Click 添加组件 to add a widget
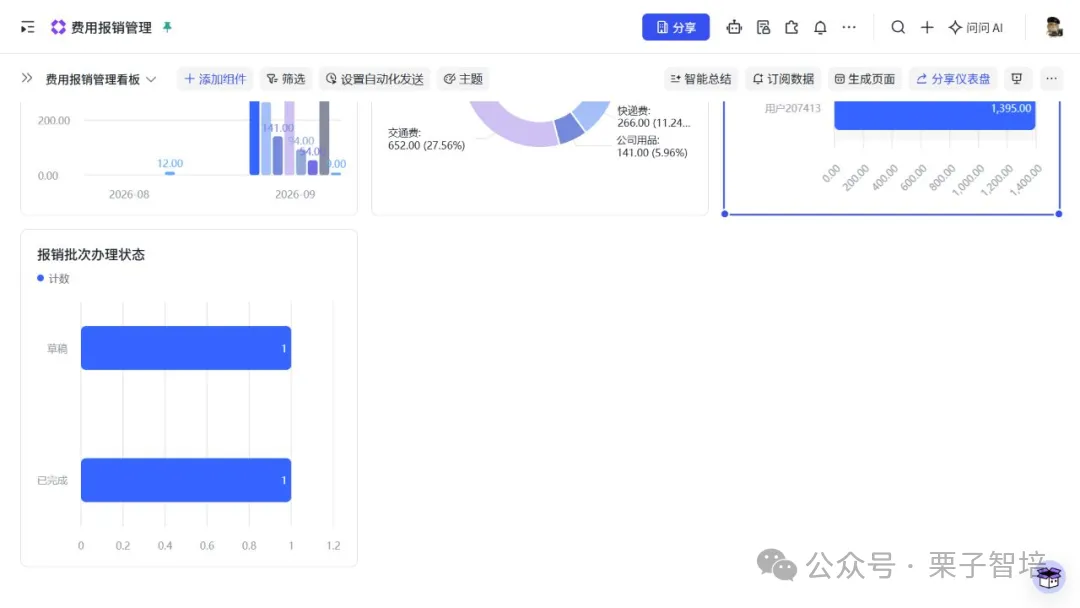 tap(215, 79)
